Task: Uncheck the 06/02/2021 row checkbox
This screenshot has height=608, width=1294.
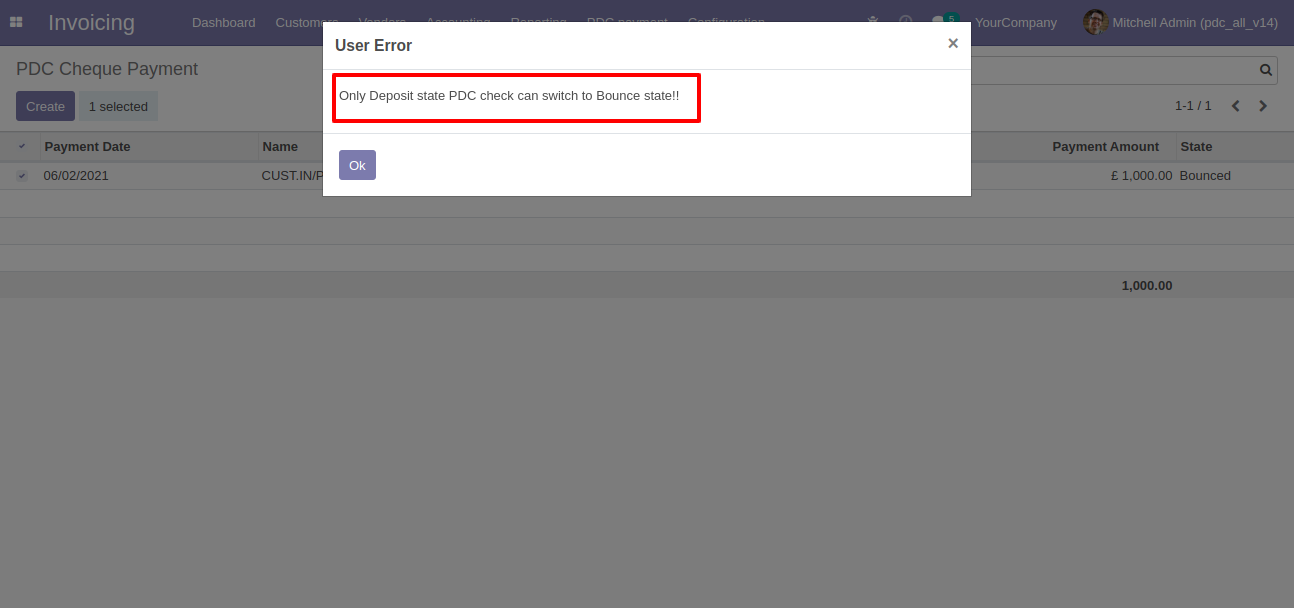Action: 22,175
